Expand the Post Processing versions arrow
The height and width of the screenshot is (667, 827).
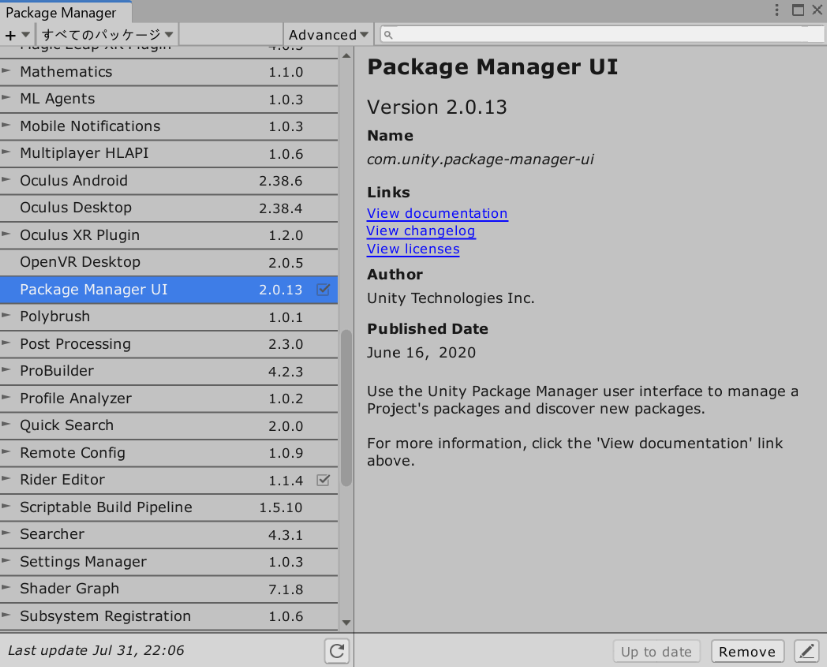click(x=6, y=343)
